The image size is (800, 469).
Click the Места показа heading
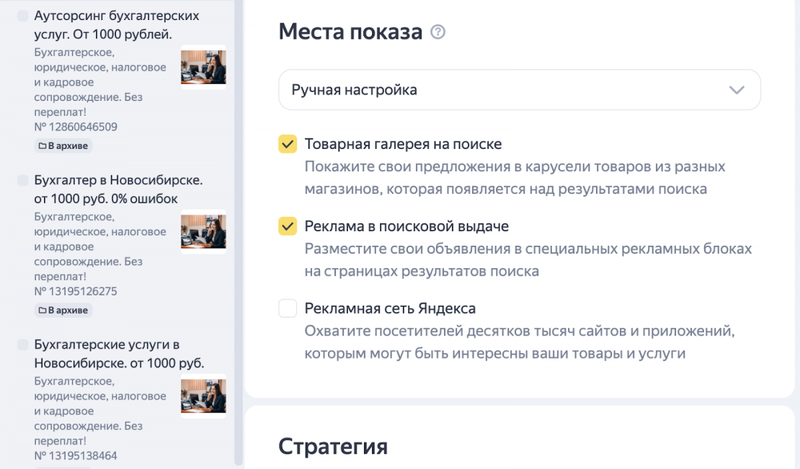click(x=351, y=32)
